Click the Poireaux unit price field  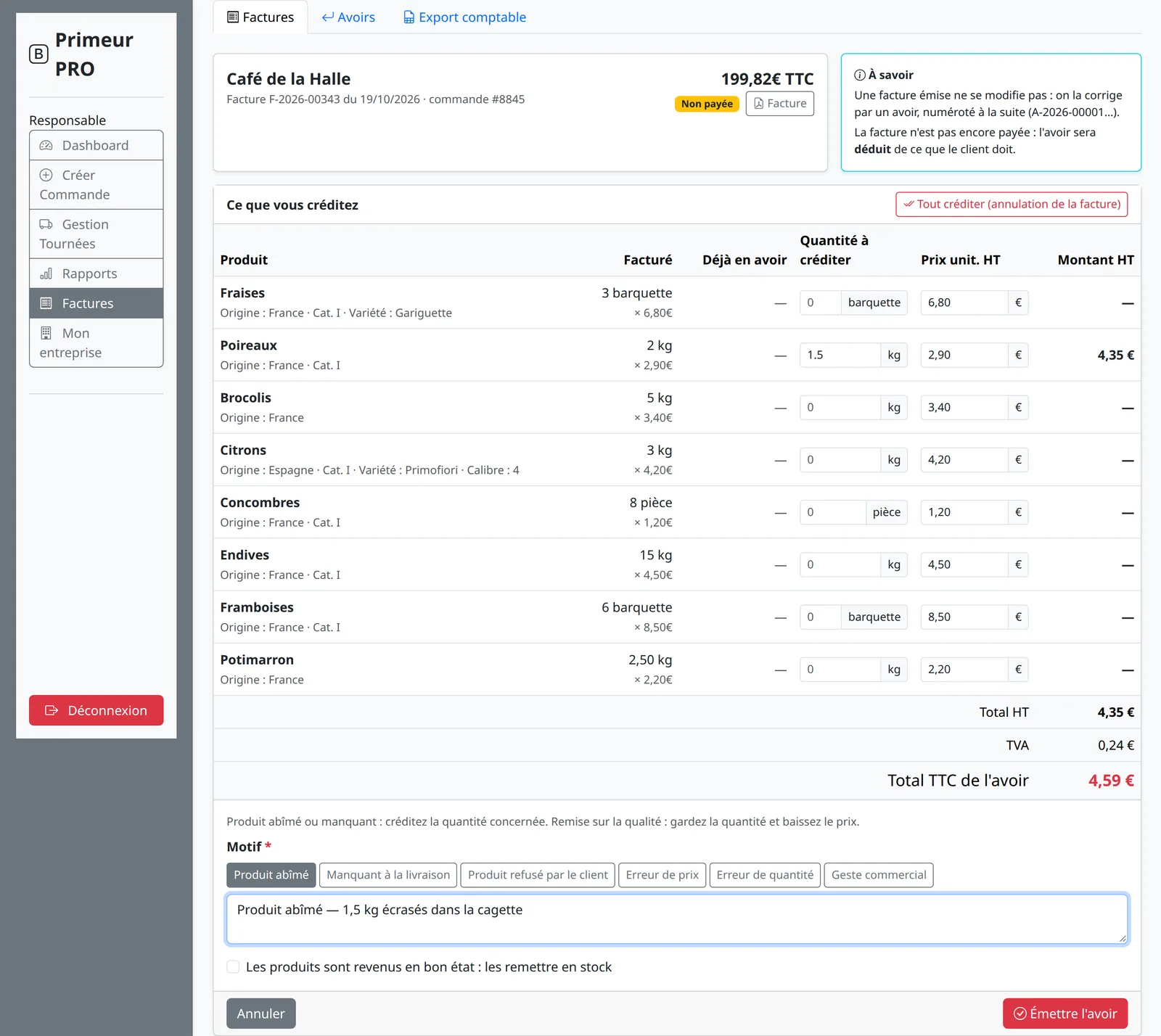pyautogui.click(x=964, y=355)
